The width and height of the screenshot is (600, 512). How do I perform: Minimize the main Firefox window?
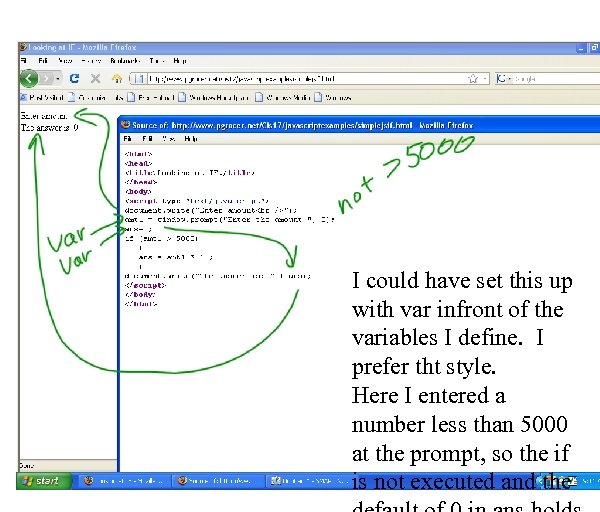(582, 48)
